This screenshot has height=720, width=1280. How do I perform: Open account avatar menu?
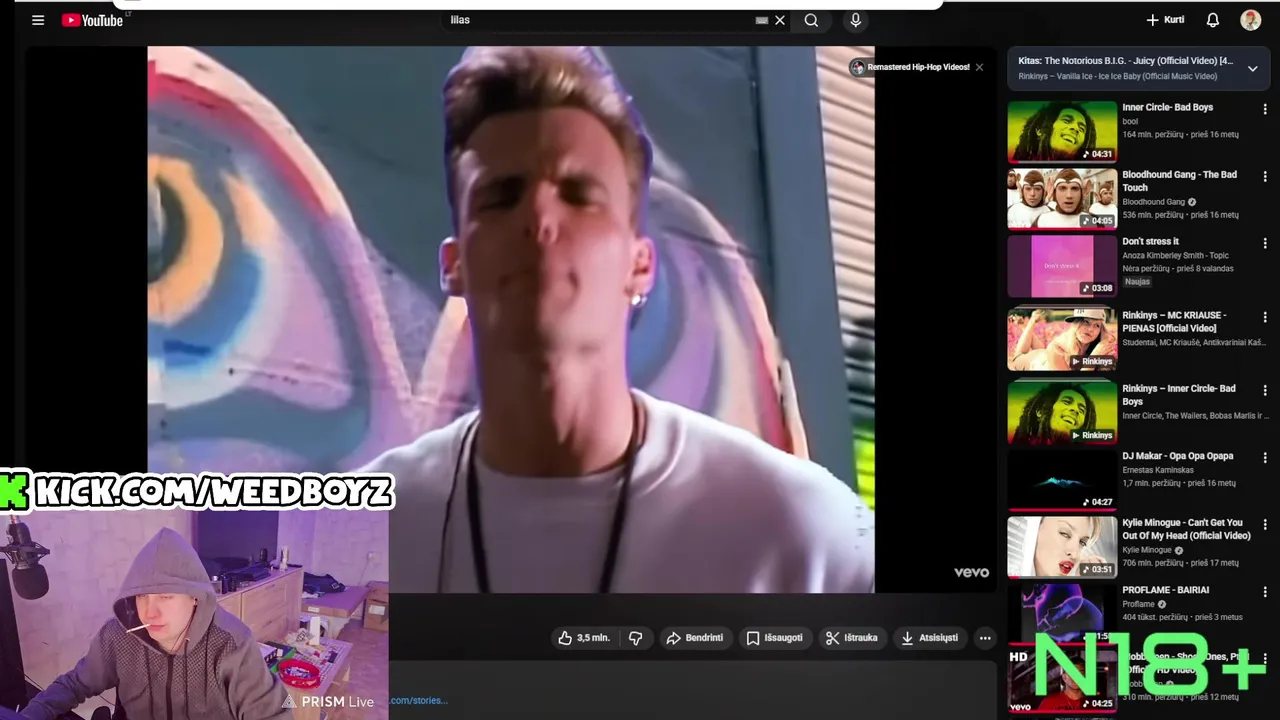coord(1250,20)
